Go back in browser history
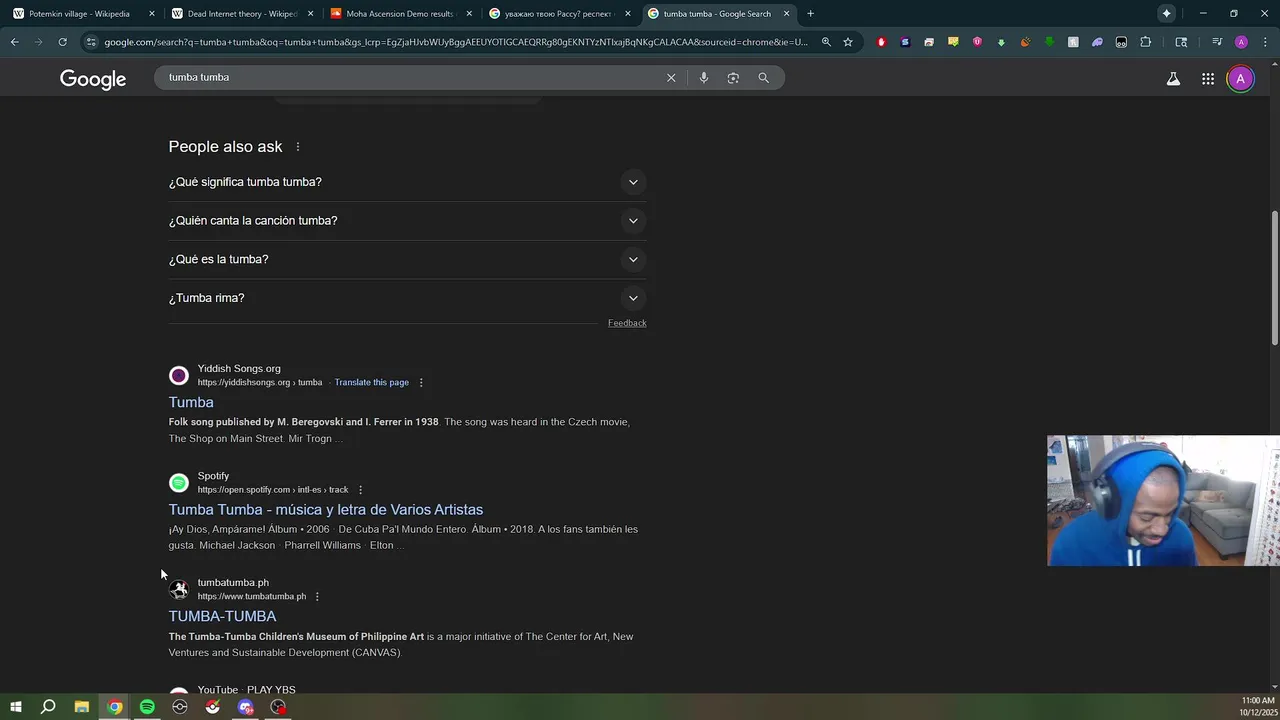 pos(14,42)
